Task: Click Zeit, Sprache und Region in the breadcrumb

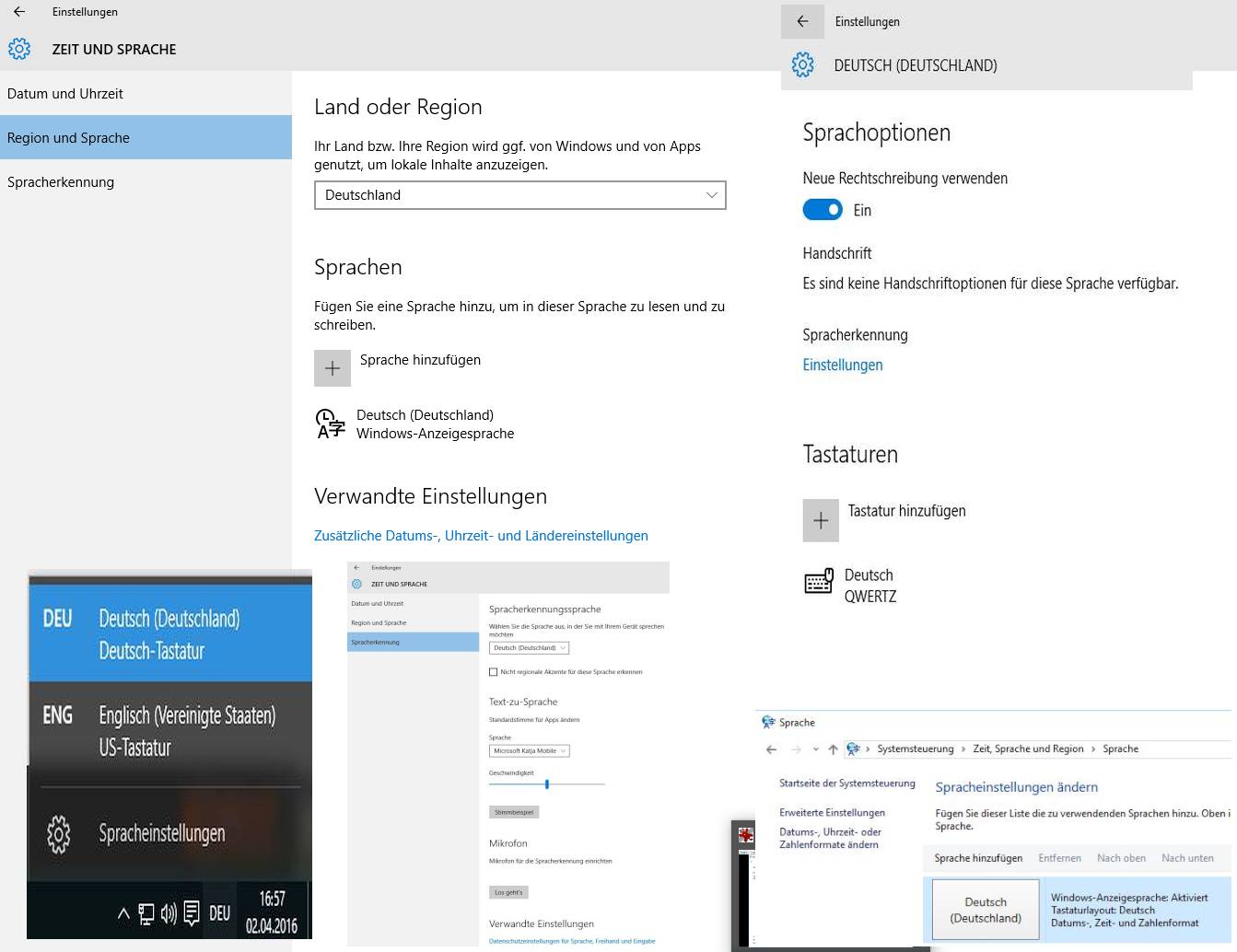Action: (x=1028, y=749)
